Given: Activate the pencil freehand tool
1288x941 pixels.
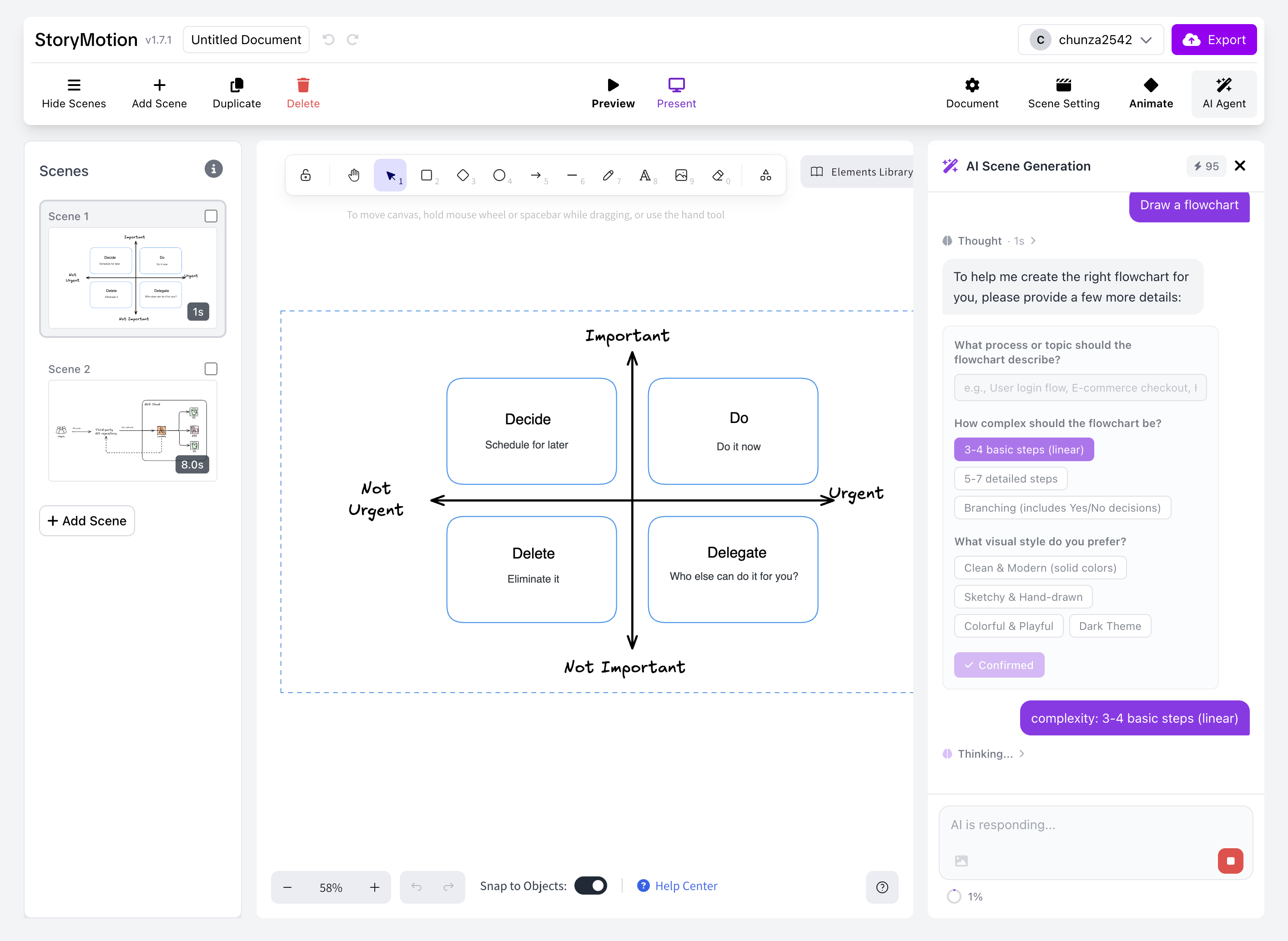Looking at the screenshot, I should [x=608, y=175].
